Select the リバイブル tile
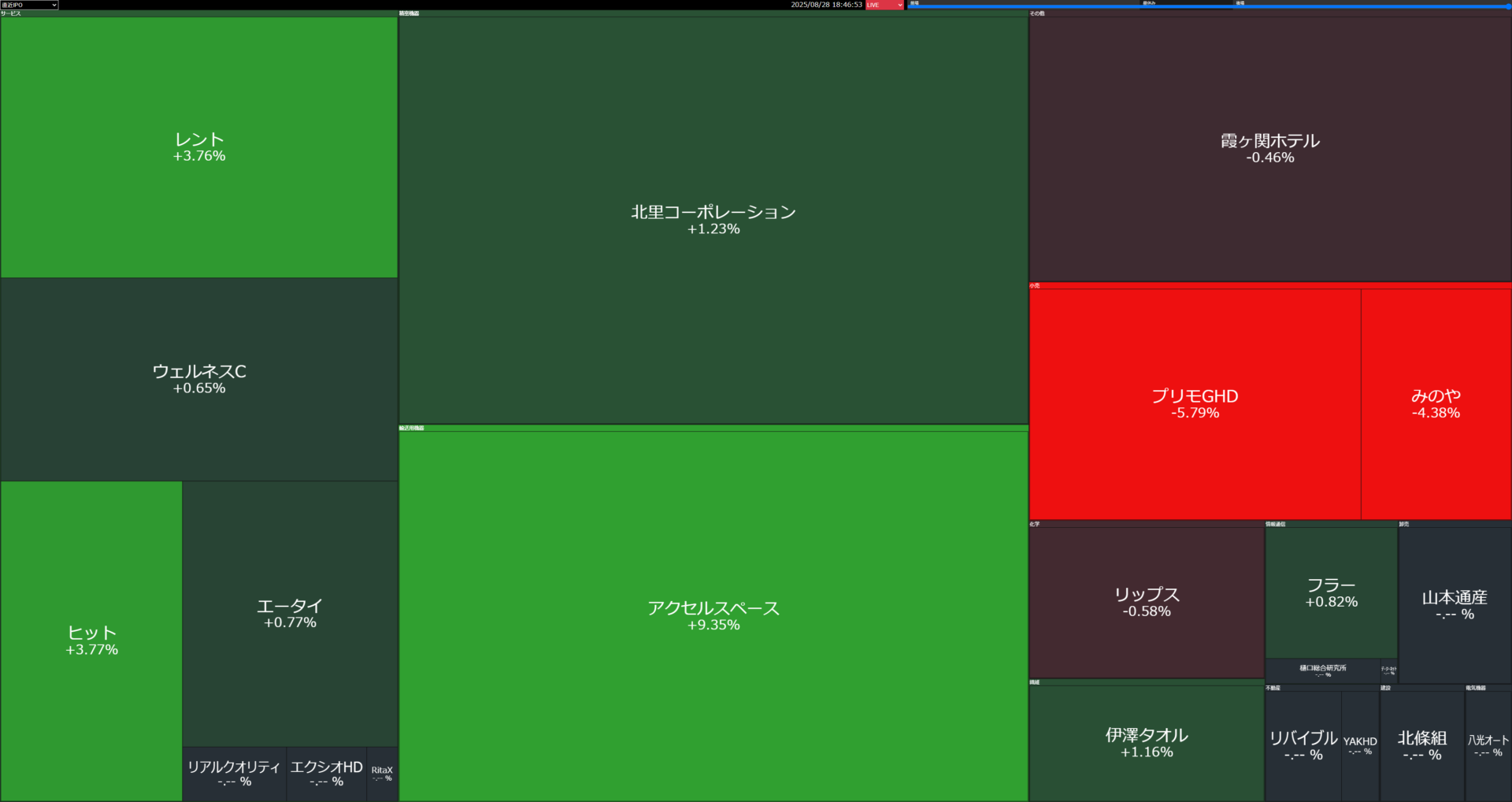Viewport: 1512px width, 802px height. click(x=1303, y=746)
